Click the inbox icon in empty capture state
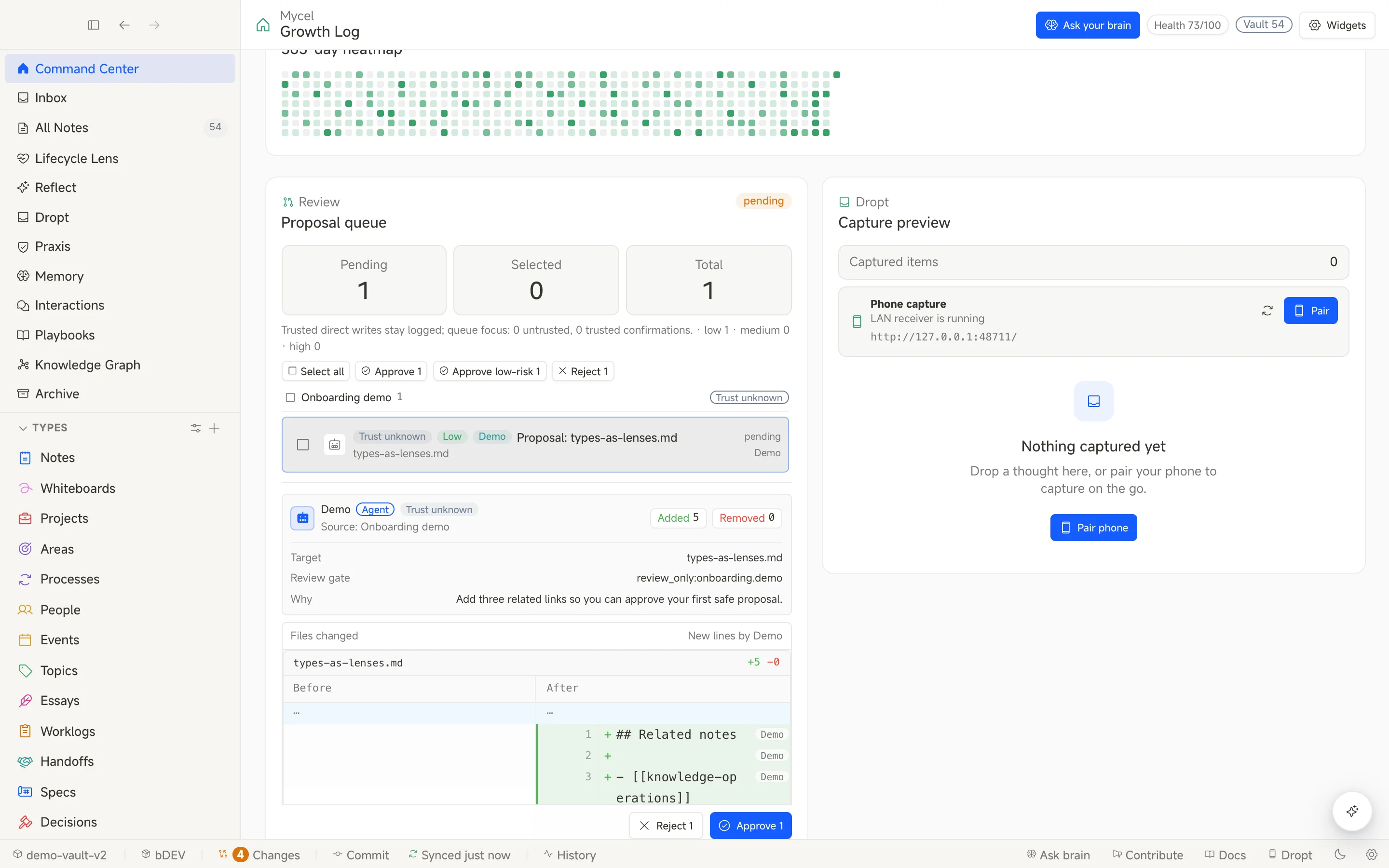 click(x=1093, y=401)
